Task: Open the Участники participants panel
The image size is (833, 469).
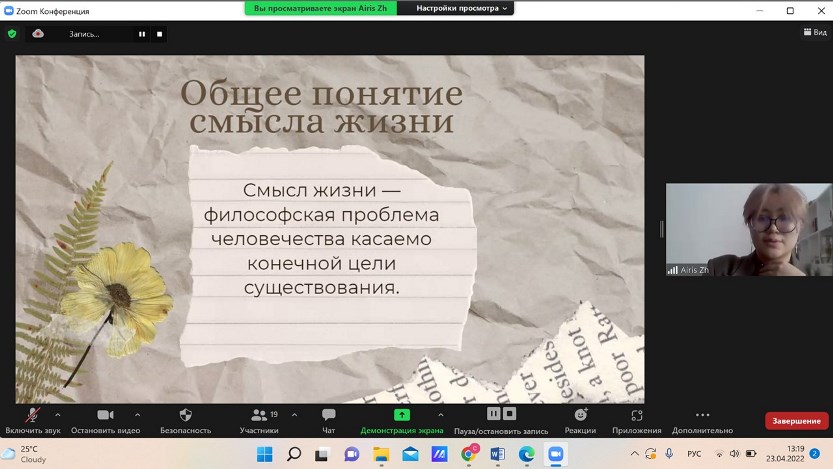Action: click(x=259, y=415)
